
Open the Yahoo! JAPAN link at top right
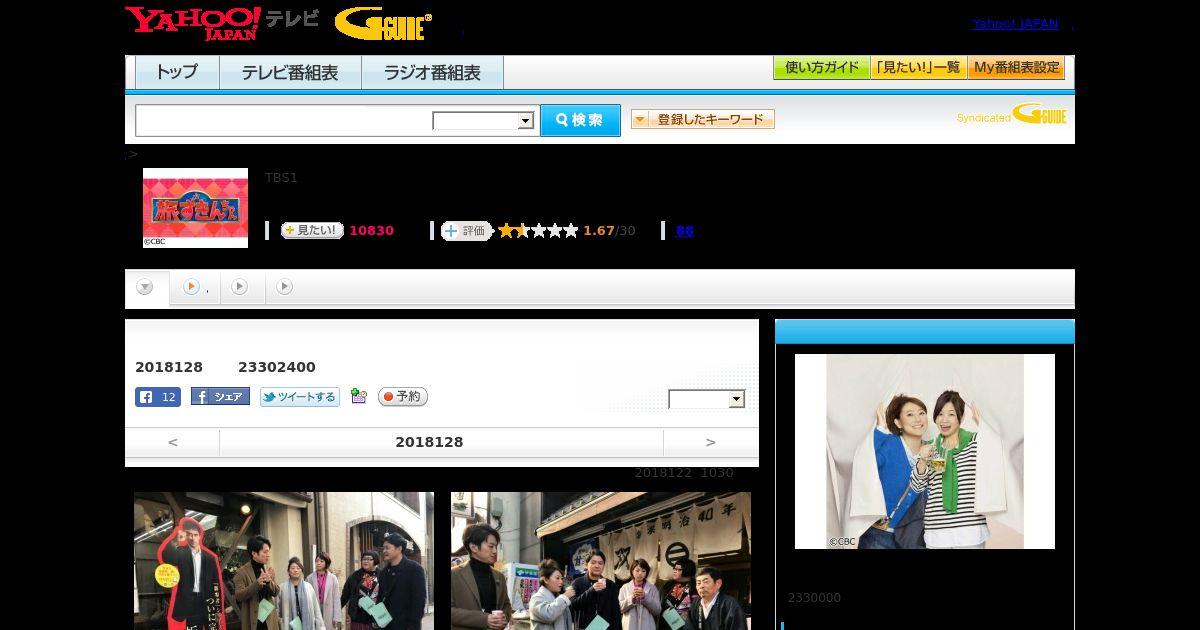point(1015,24)
